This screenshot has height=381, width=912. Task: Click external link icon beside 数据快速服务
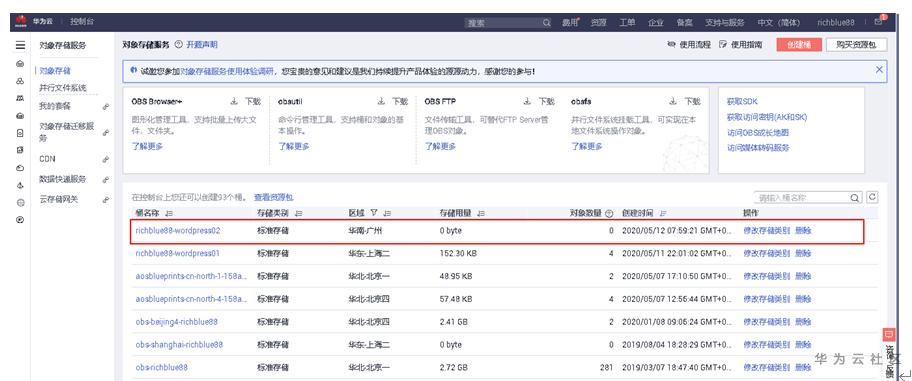pos(106,179)
